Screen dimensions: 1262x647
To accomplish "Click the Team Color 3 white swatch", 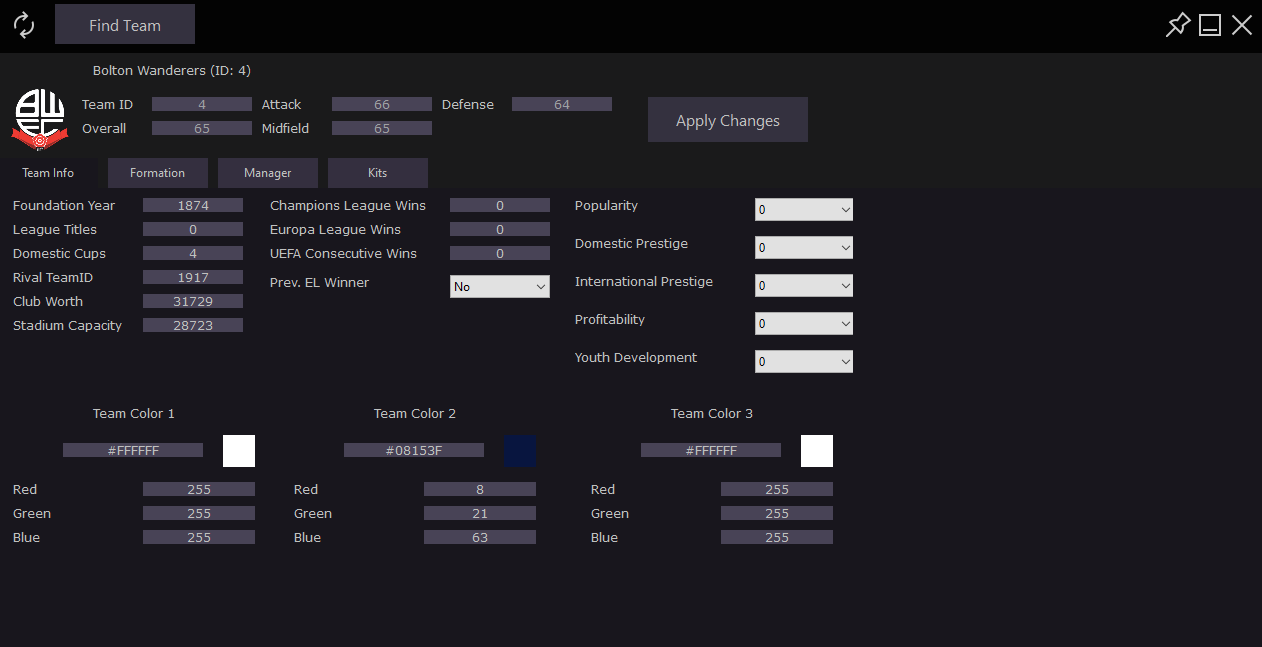I will [817, 451].
